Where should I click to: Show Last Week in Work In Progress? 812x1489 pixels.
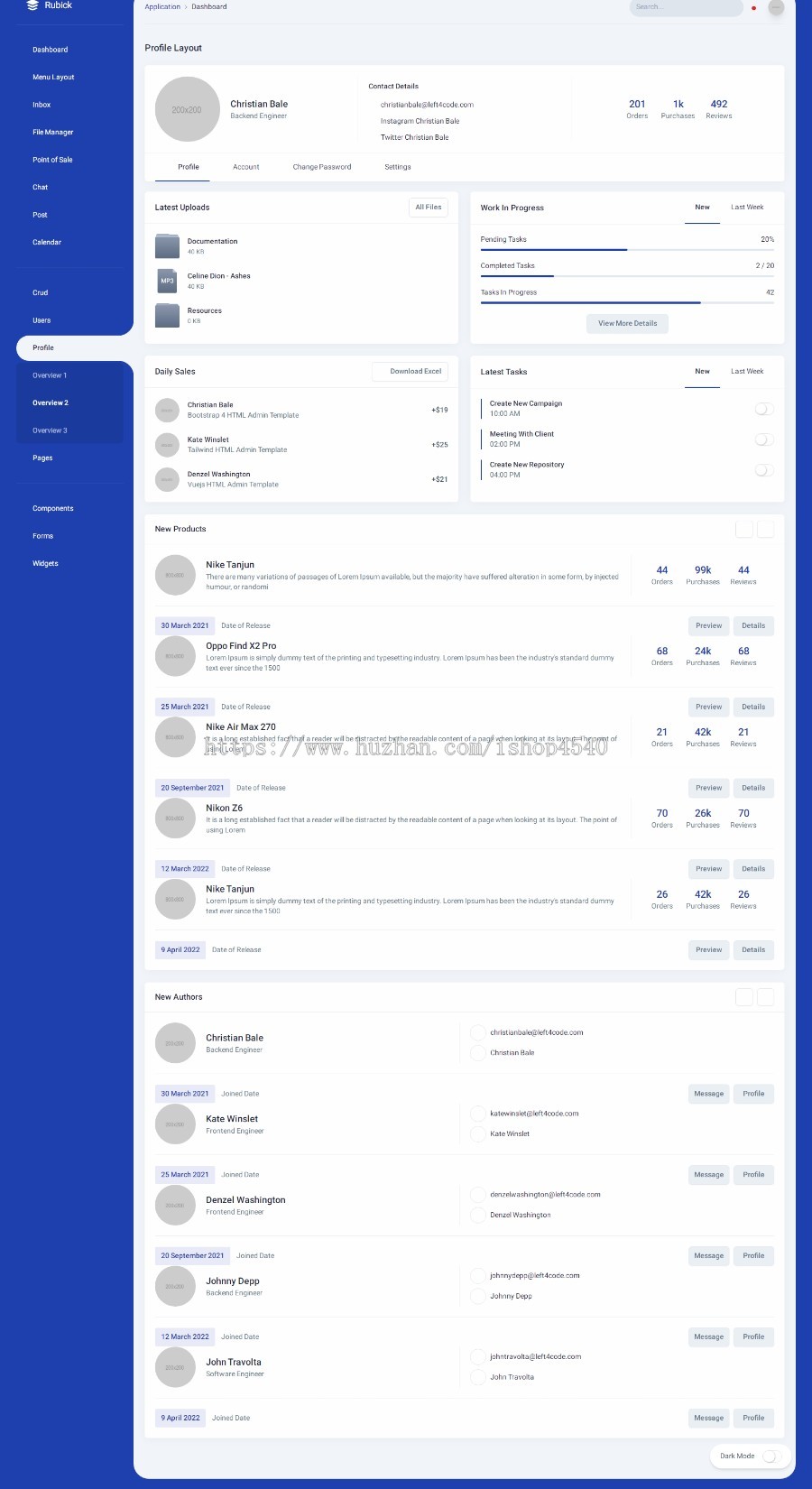[x=747, y=208]
